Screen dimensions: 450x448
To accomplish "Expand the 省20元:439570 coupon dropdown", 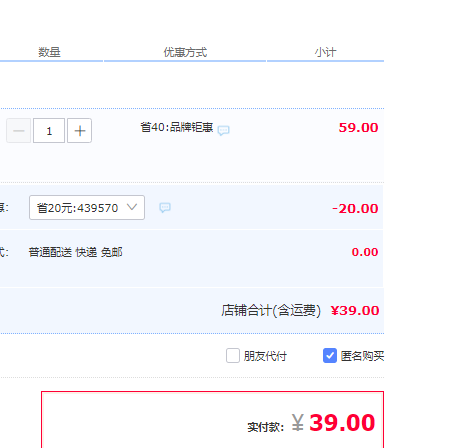I will point(87,208).
